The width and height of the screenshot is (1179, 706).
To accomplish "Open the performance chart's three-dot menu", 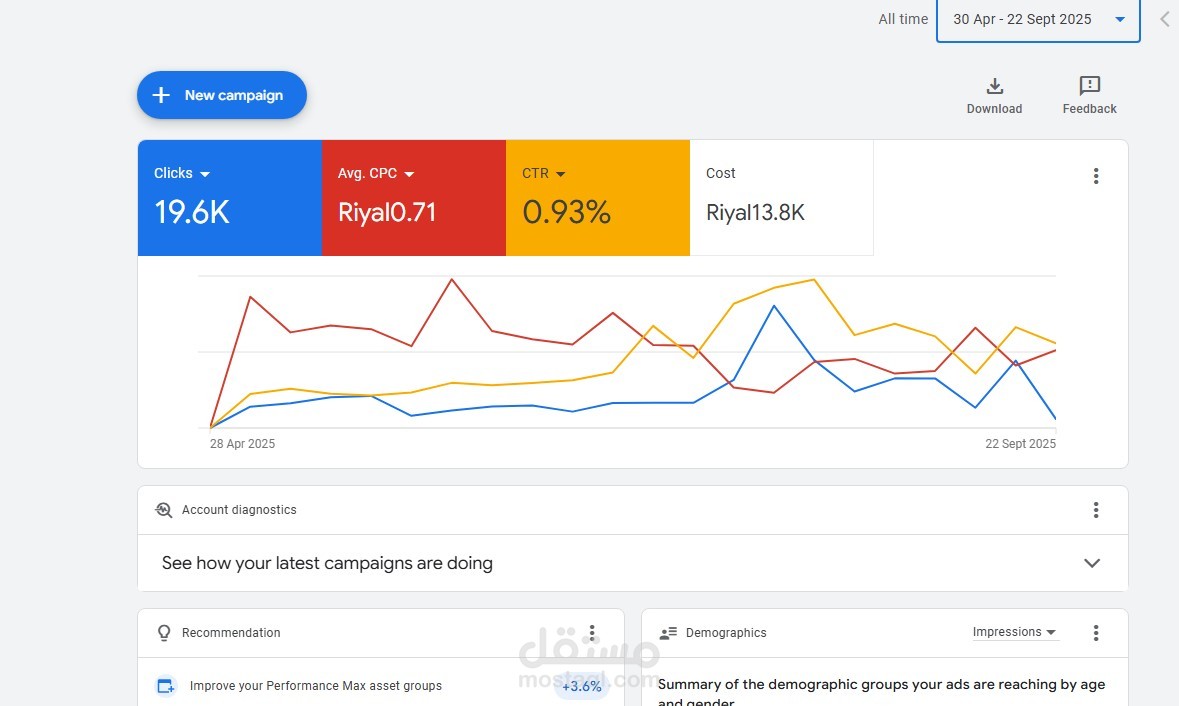I will 1096,176.
